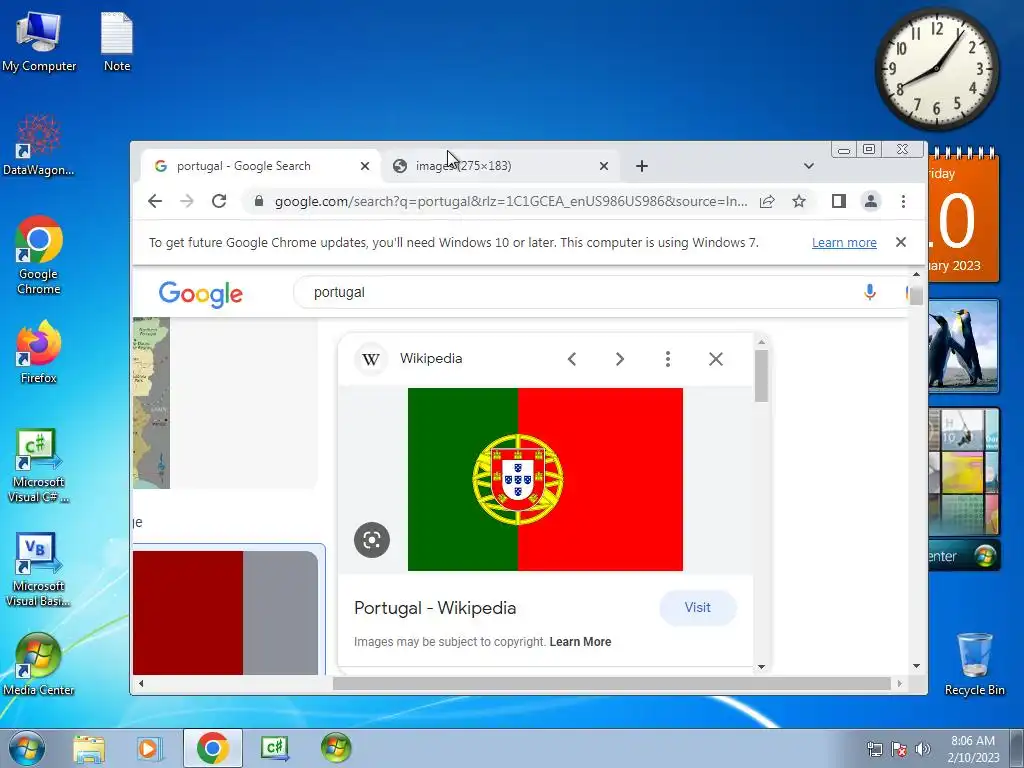The height and width of the screenshot is (768, 1024).
Task: Open Chrome side panel icon
Action: [x=839, y=201]
